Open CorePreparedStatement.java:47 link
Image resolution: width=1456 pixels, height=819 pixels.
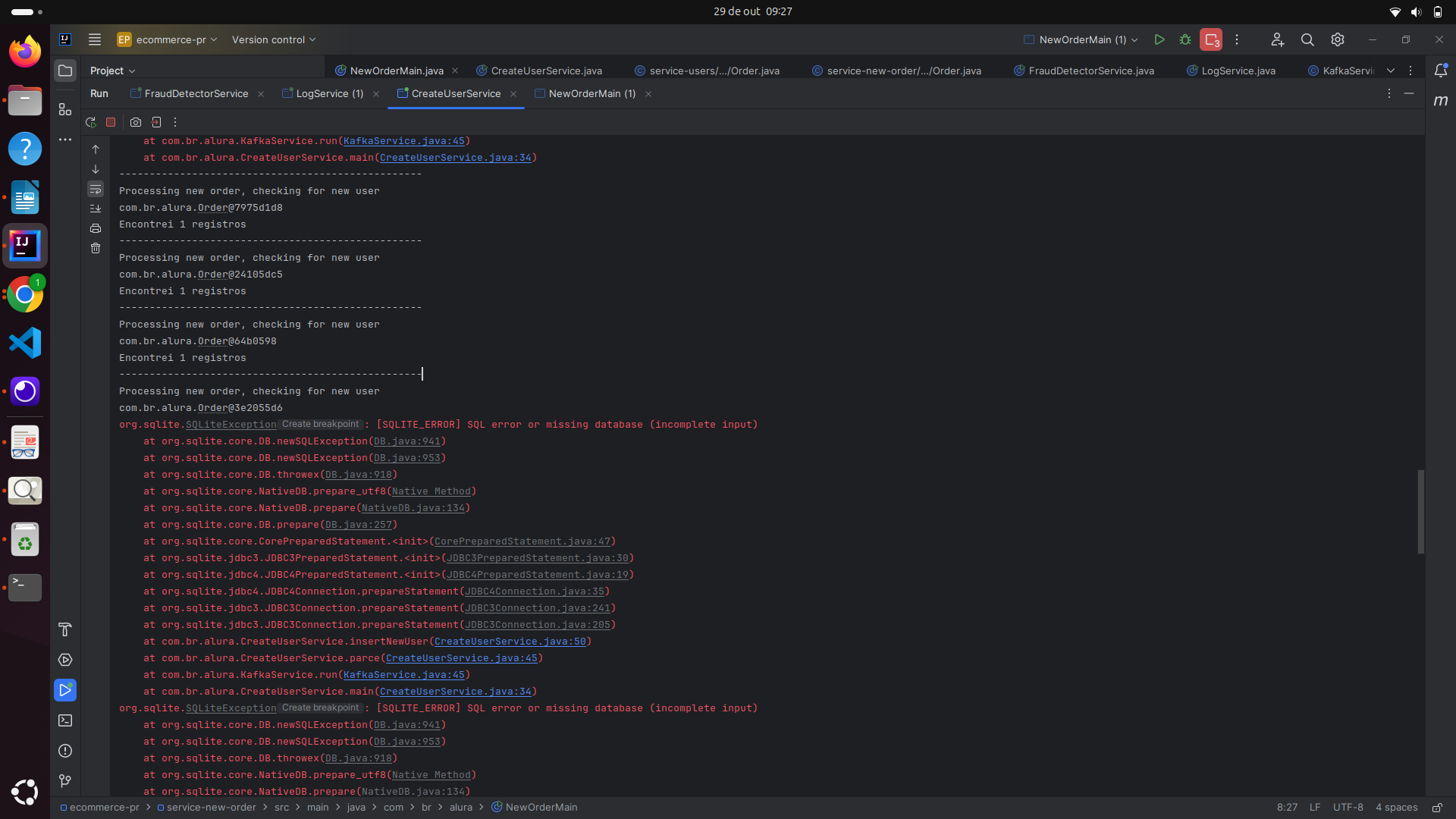click(522, 541)
